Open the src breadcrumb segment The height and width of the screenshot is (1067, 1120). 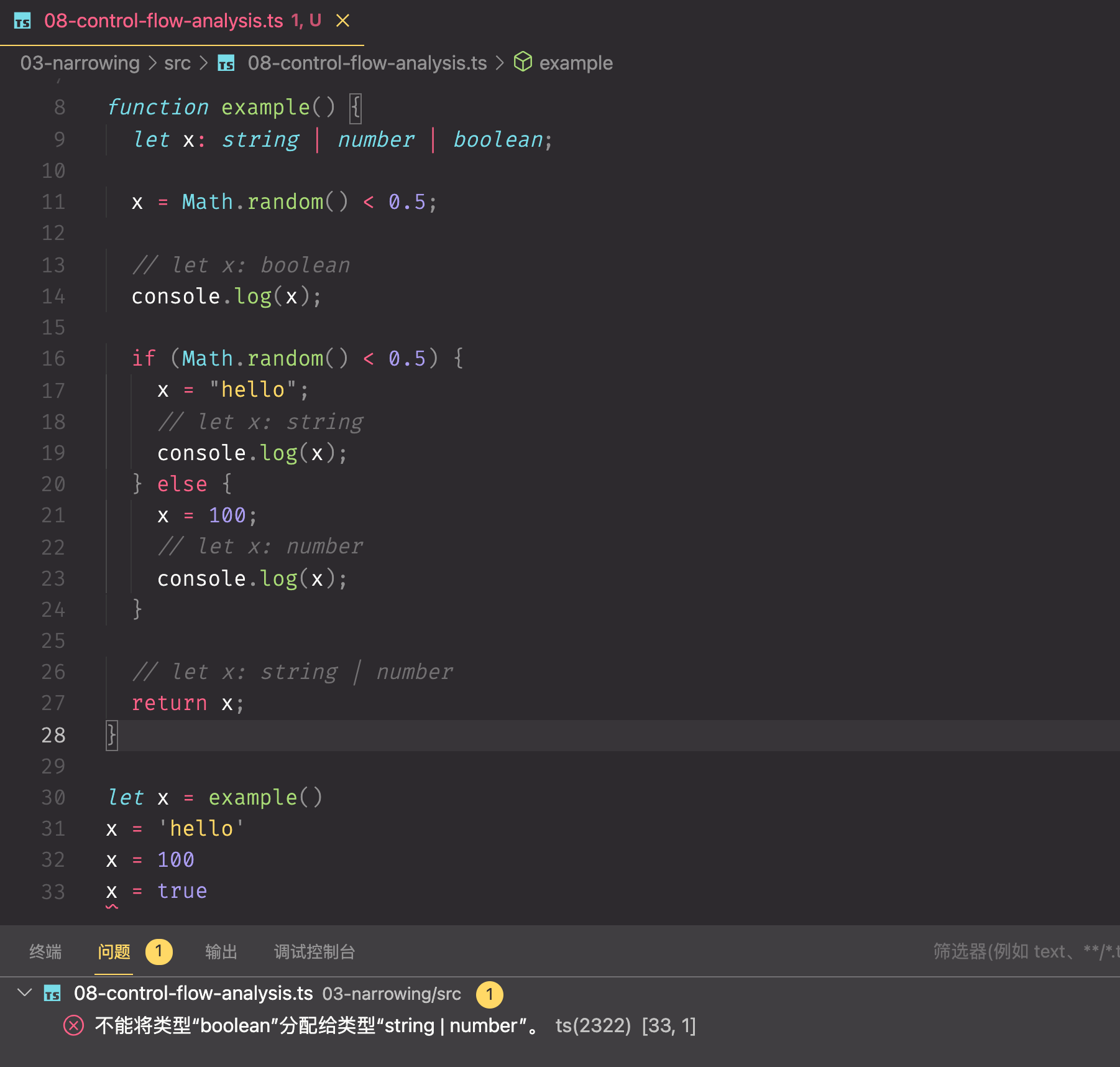[x=177, y=63]
